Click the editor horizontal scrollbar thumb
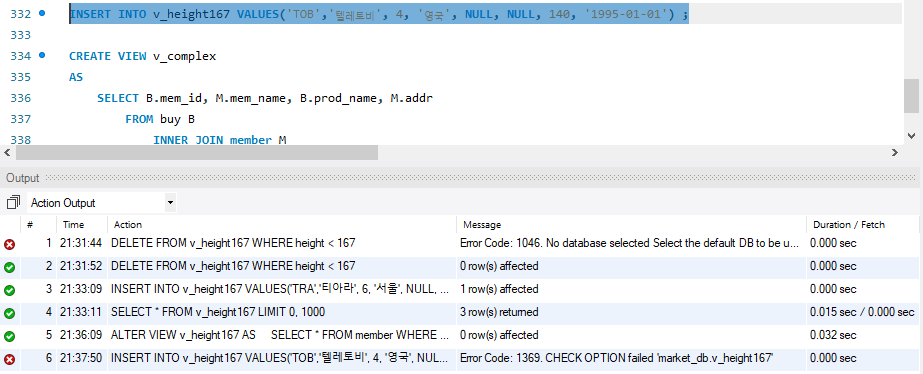Image resolution: width=923 pixels, height=374 pixels. [x=197, y=153]
